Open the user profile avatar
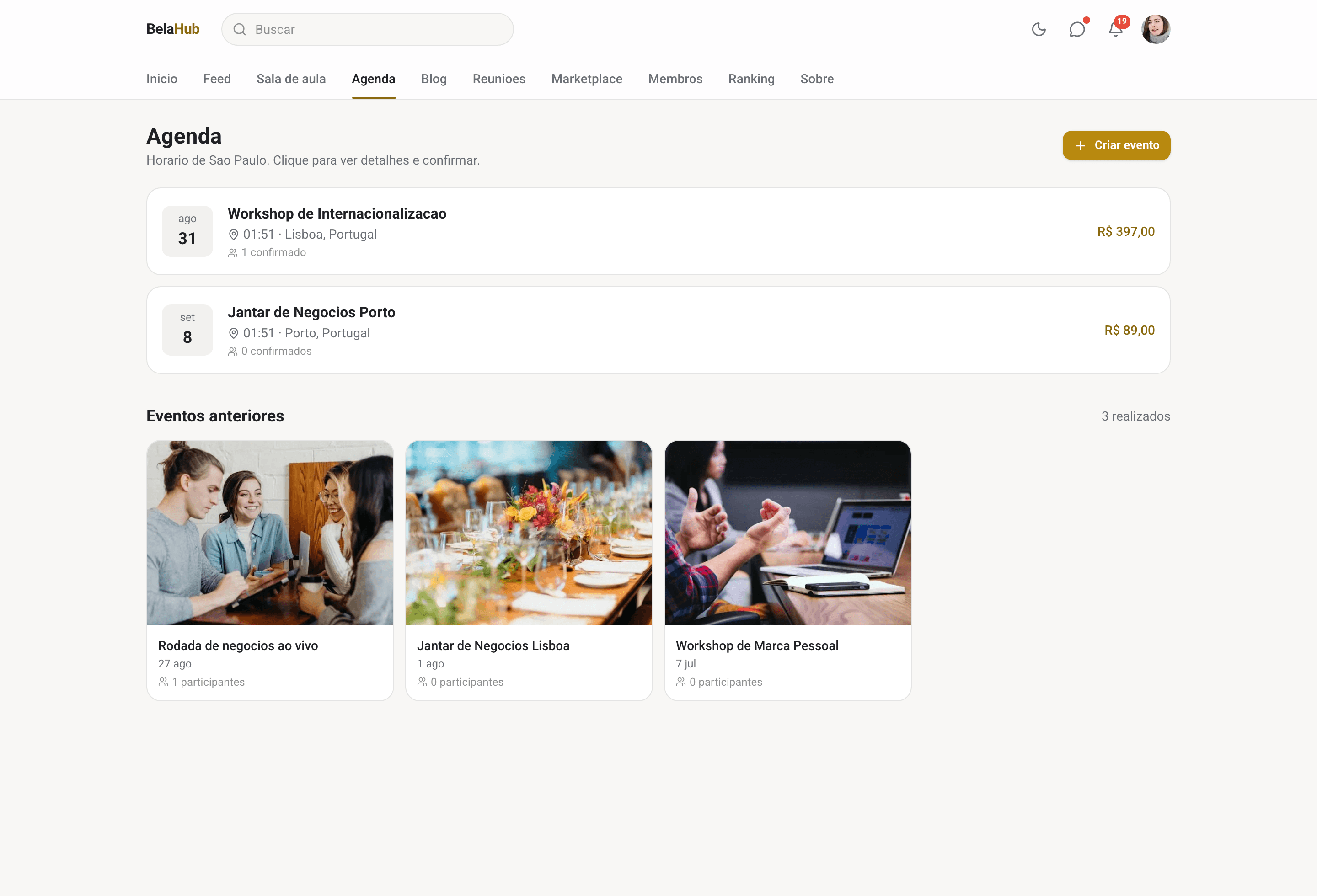The width and height of the screenshot is (1317, 896). (1156, 29)
